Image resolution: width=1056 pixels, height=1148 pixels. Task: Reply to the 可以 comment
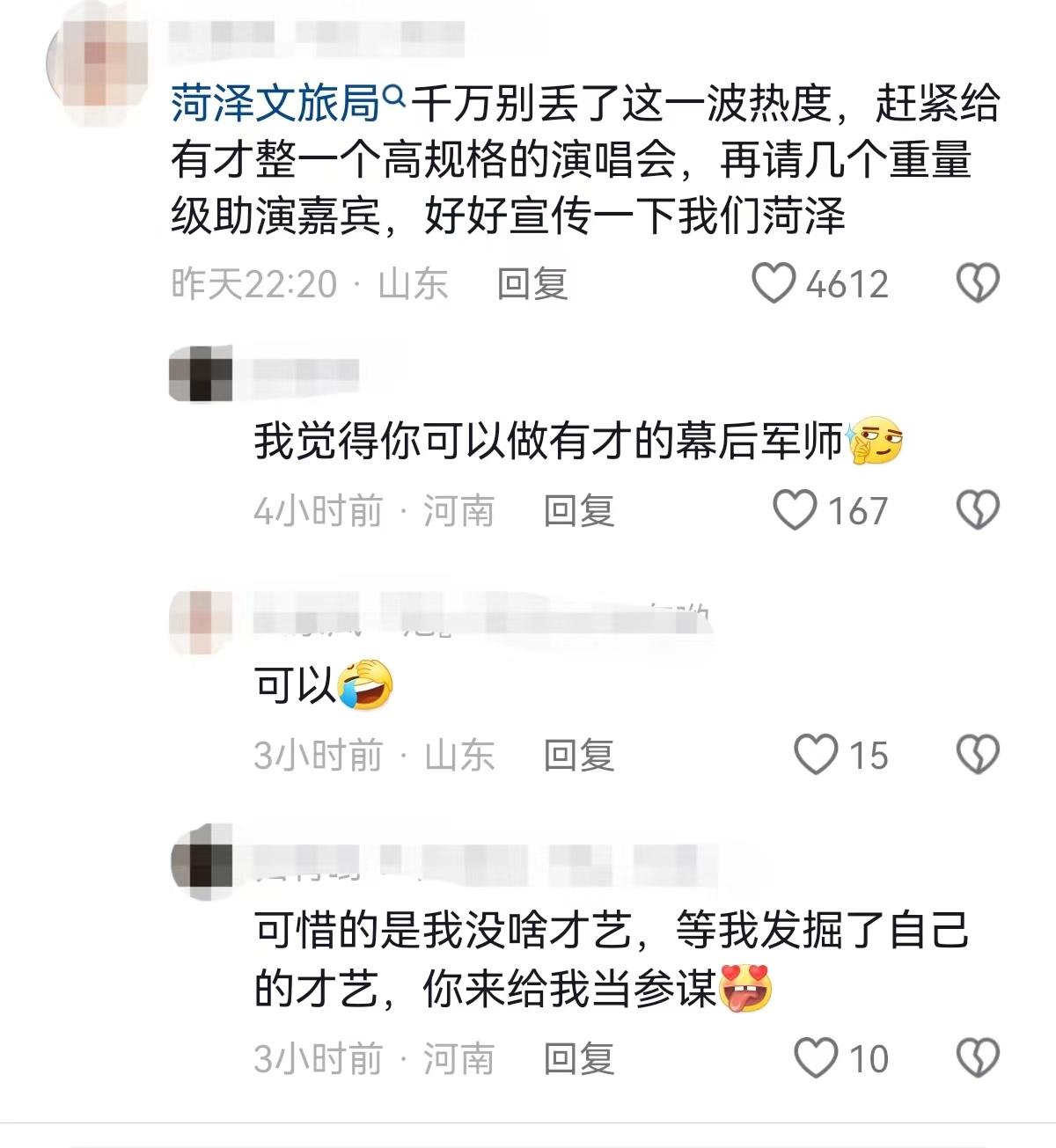(x=579, y=756)
